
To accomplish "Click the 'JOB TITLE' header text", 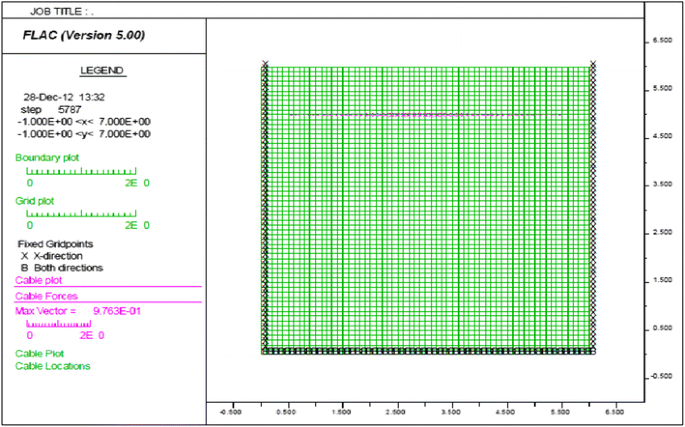I will [x=62, y=12].
